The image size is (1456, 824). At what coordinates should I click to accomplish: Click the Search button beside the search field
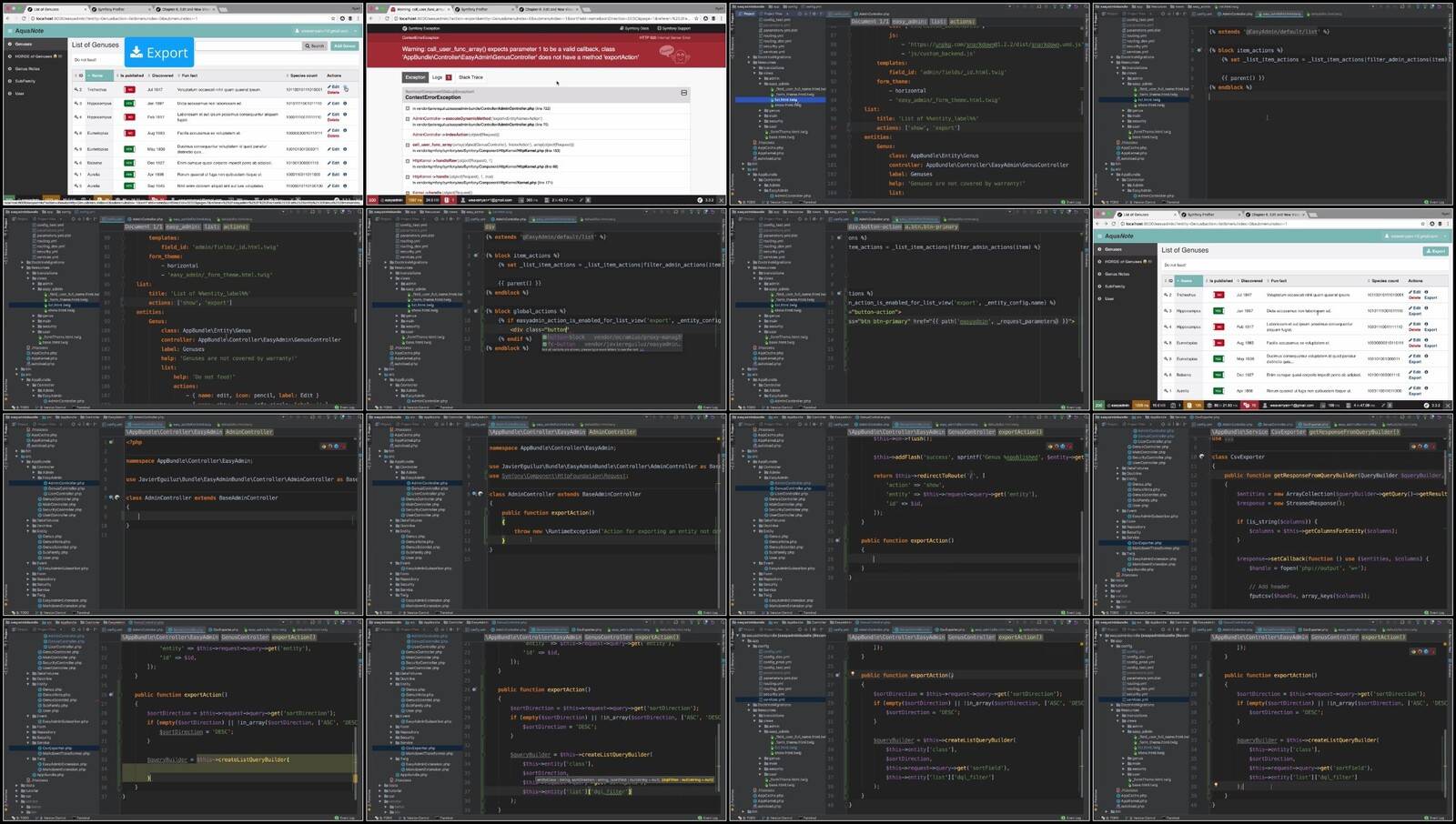click(x=315, y=45)
